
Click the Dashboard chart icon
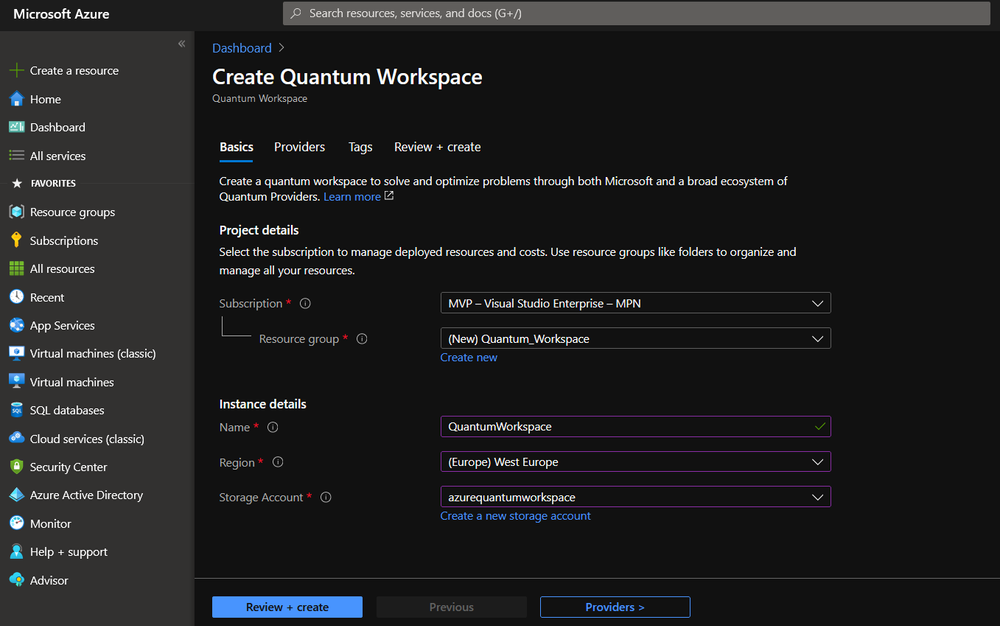[x=17, y=127]
